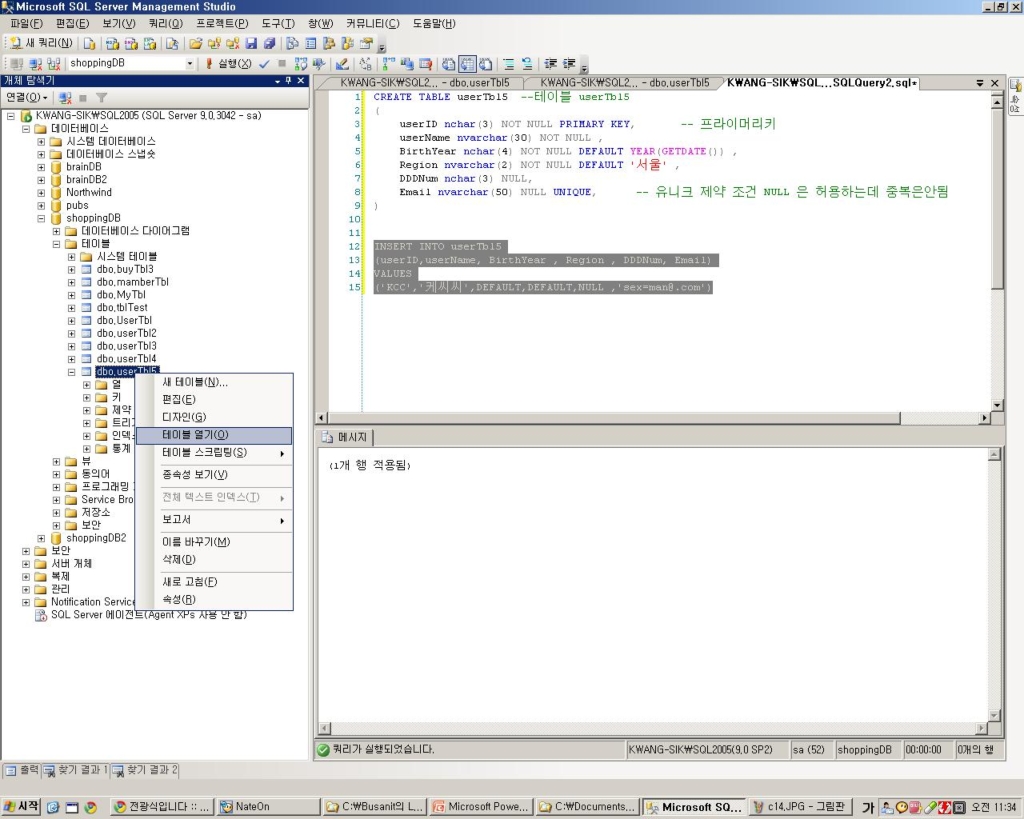Select 이름 바꾸기(M) in the context menu
Image resolution: width=1024 pixels, height=819 pixels.
tap(214, 541)
